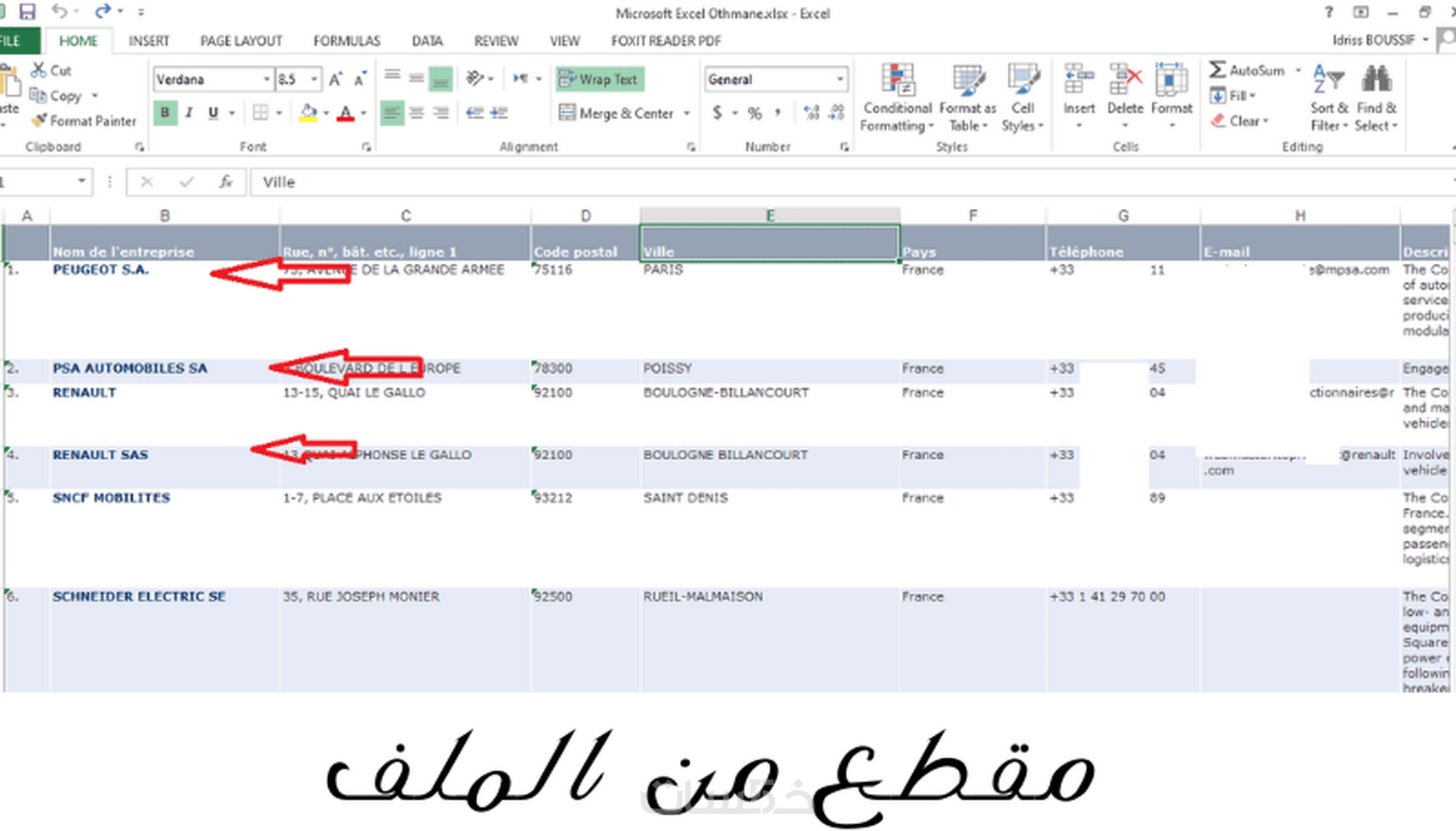Toggle left text alignment
The height and width of the screenshot is (831, 1456).
click(x=391, y=113)
